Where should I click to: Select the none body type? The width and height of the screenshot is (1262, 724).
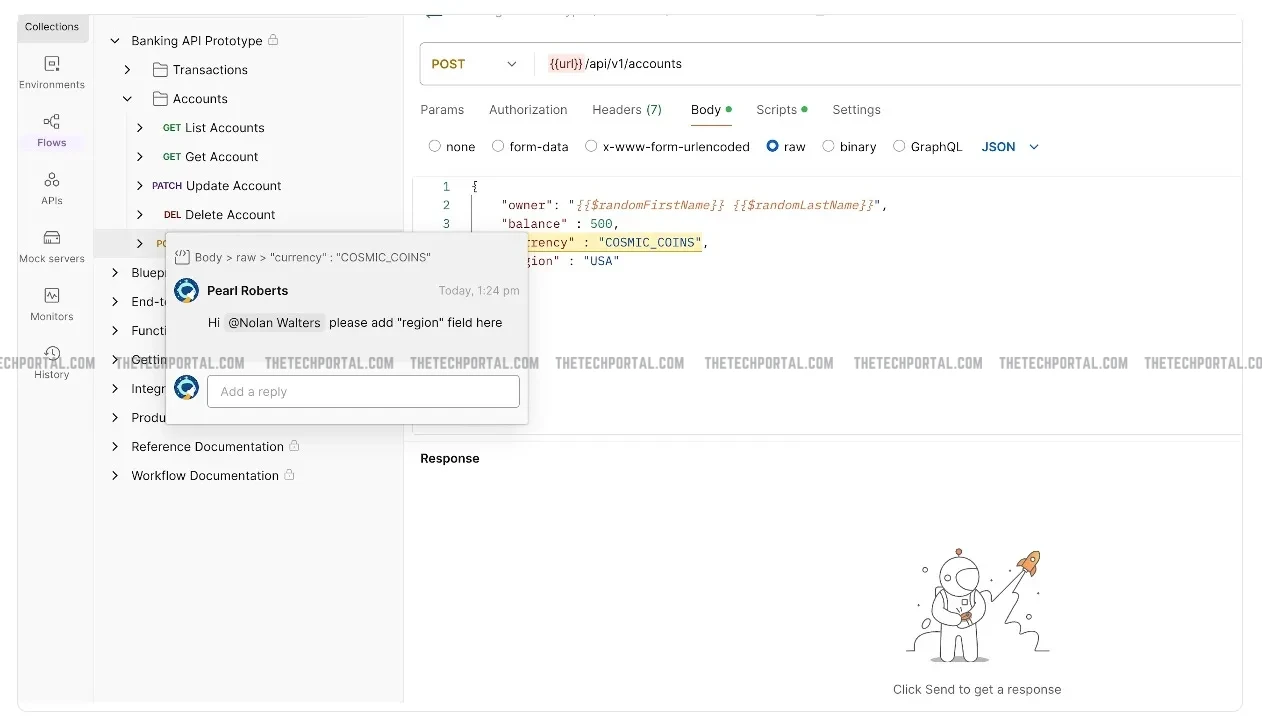(435, 146)
